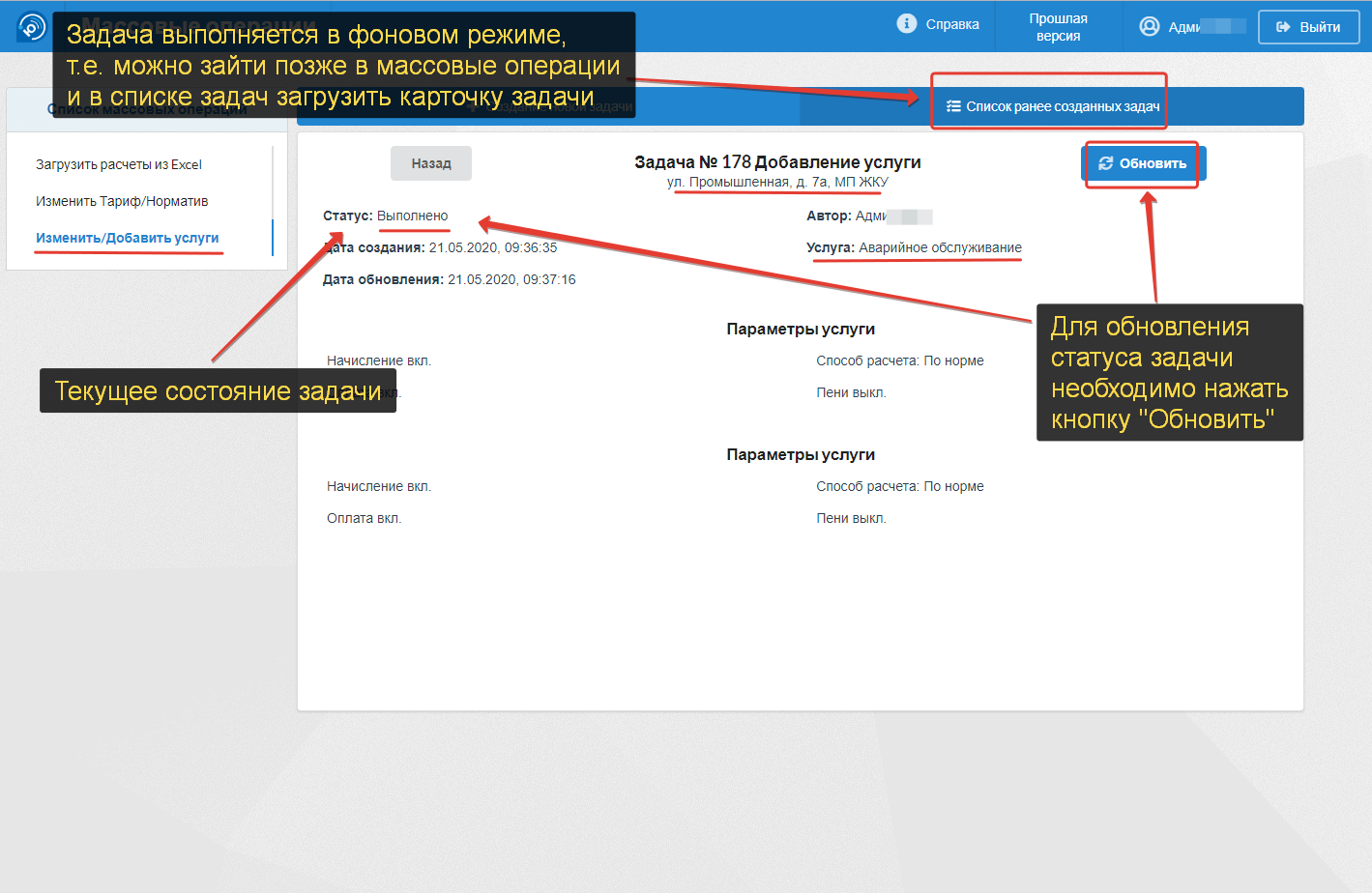Image resolution: width=1372 pixels, height=893 pixels.
Task: Click the Оплата вкл. parameter text
Action: (364, 518)
